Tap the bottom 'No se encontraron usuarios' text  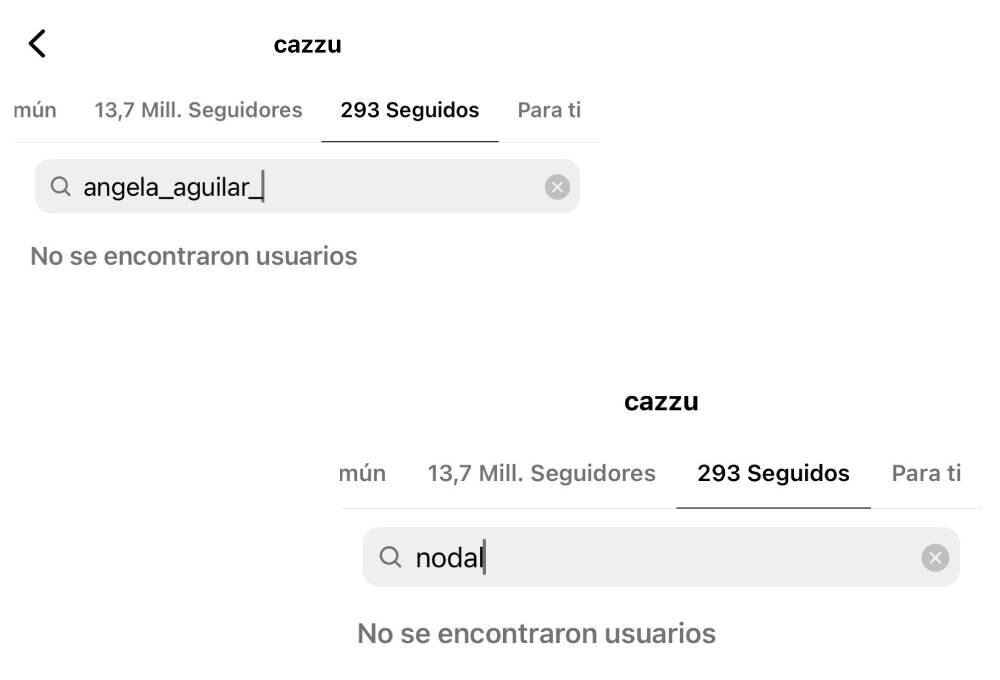tap(536, 633)
